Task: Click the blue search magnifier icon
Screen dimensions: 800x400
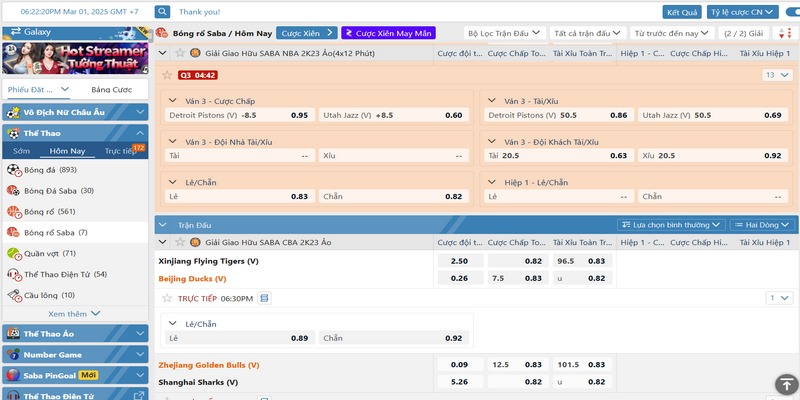Action: [163, 12]
